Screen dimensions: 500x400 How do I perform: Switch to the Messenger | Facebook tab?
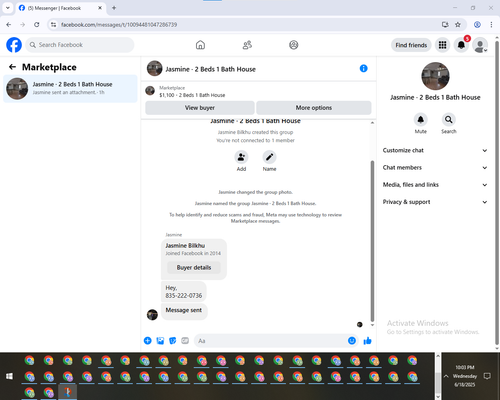click(x=60, y=8)
